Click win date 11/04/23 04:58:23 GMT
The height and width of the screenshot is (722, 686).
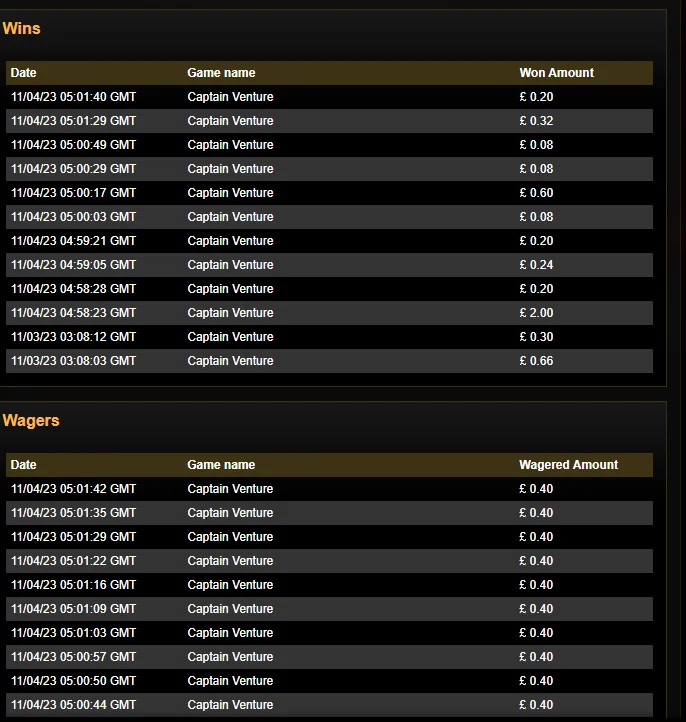click(x=74, y=313)
